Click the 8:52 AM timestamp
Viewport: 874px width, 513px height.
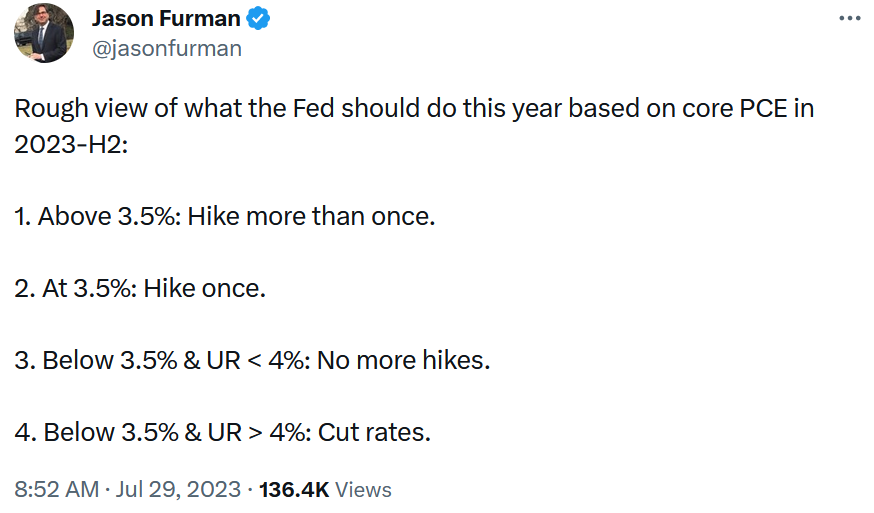pos(56,489)
